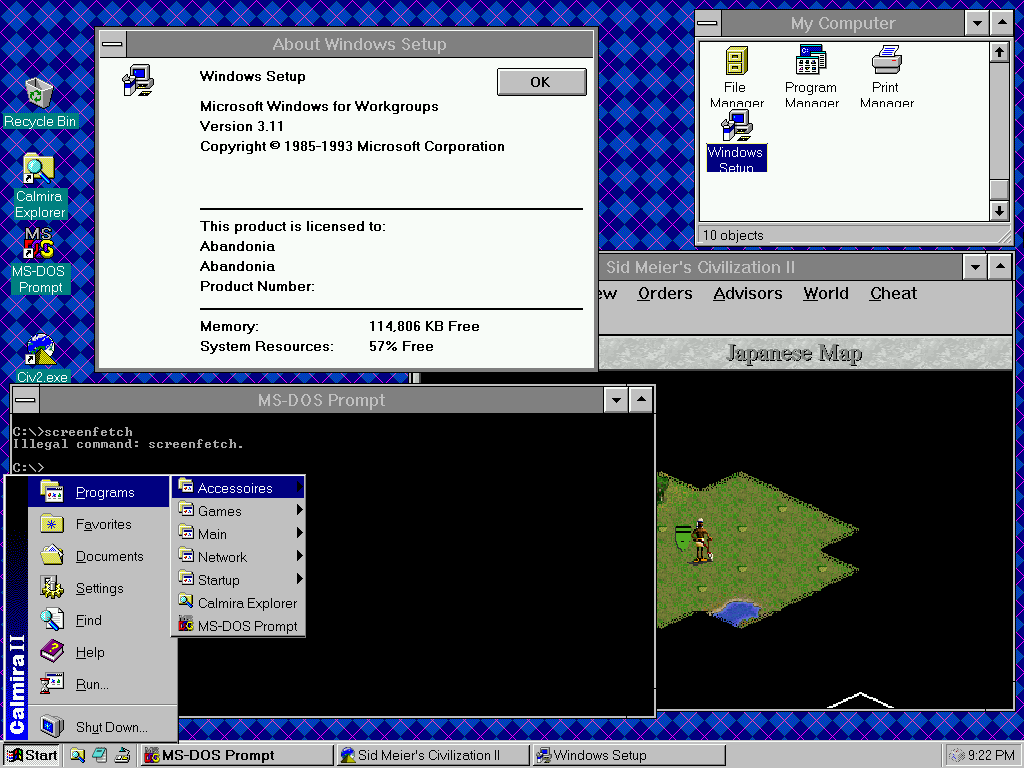Image resolution: width=1024 pixels, height=768 pixels.
Task: Open Settings from the Start menu
Action: [x=98, y=588]
